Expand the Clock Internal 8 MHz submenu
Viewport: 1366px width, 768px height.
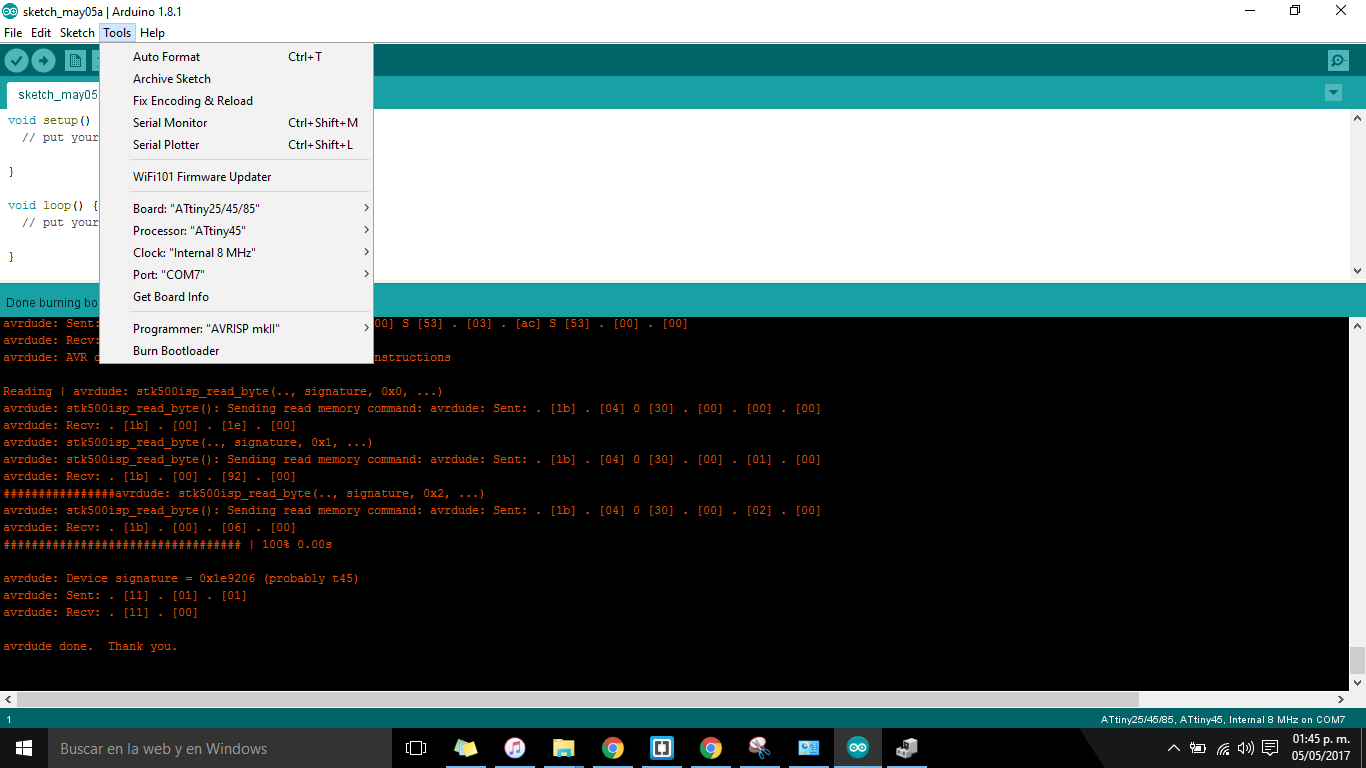[x=236, y=253]
